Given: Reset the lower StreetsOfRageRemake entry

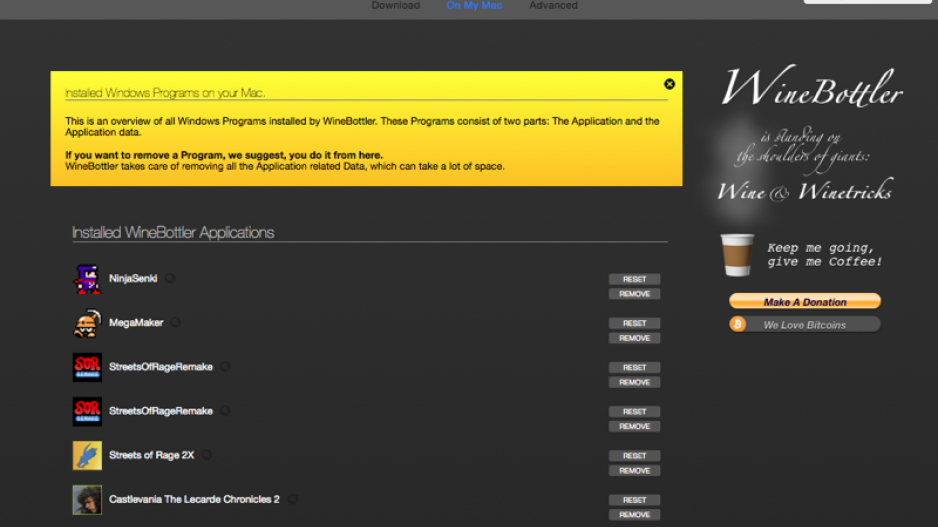Looking at the screenshot, I should 635,412.
